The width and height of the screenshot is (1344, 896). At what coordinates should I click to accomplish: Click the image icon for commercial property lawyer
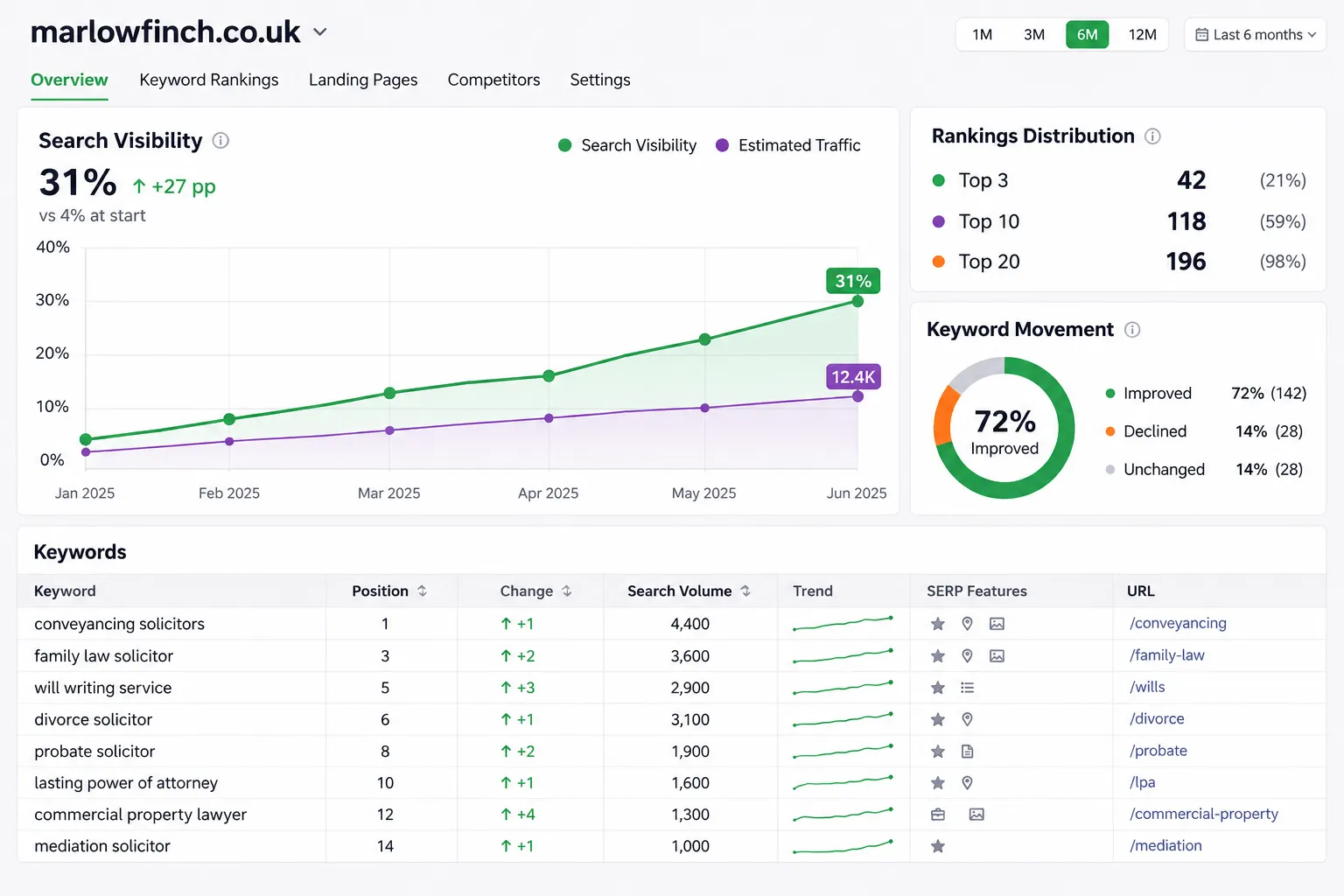(x=976, y=815)
